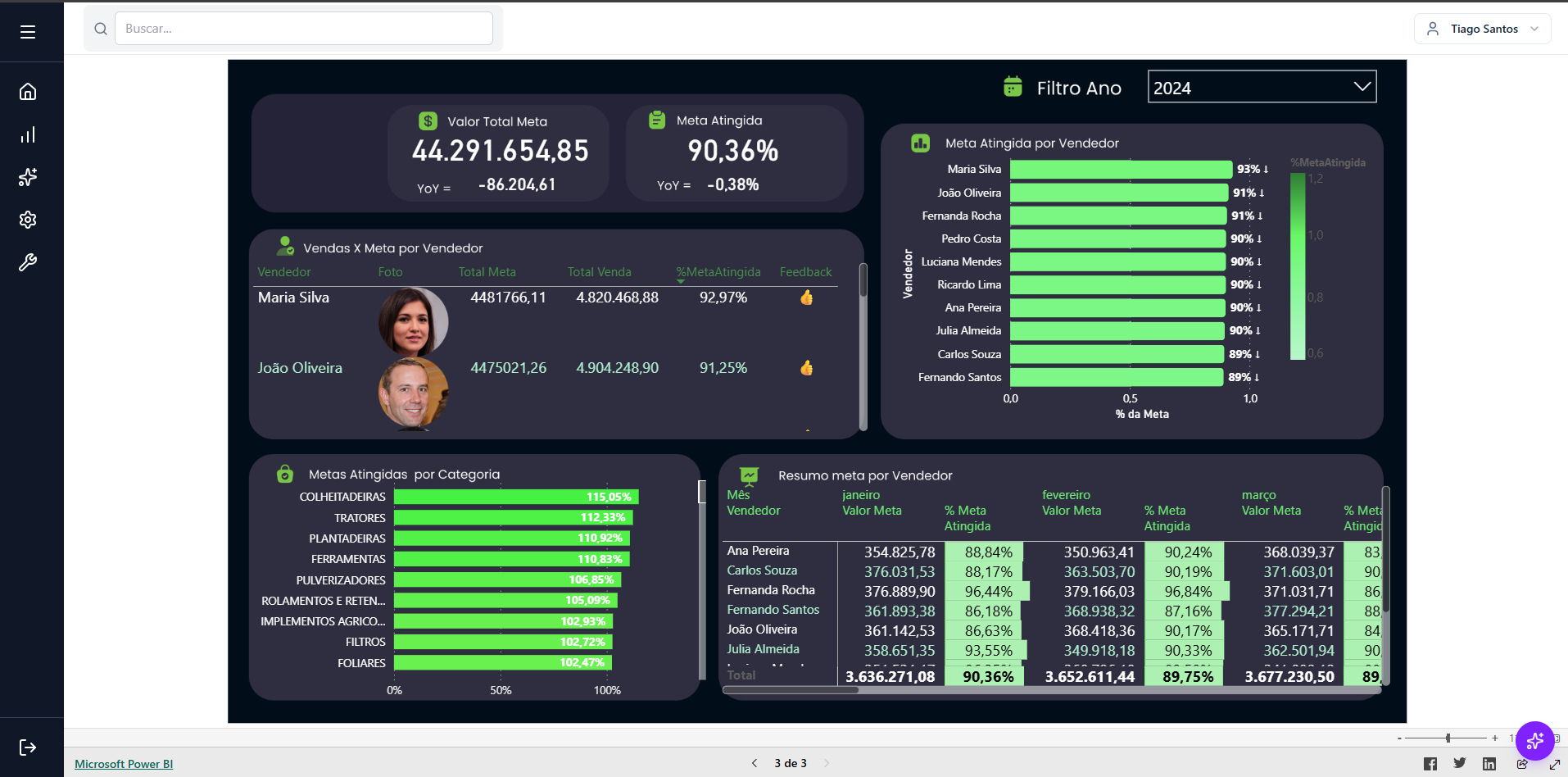Click the share report icon

point(1522,764)
